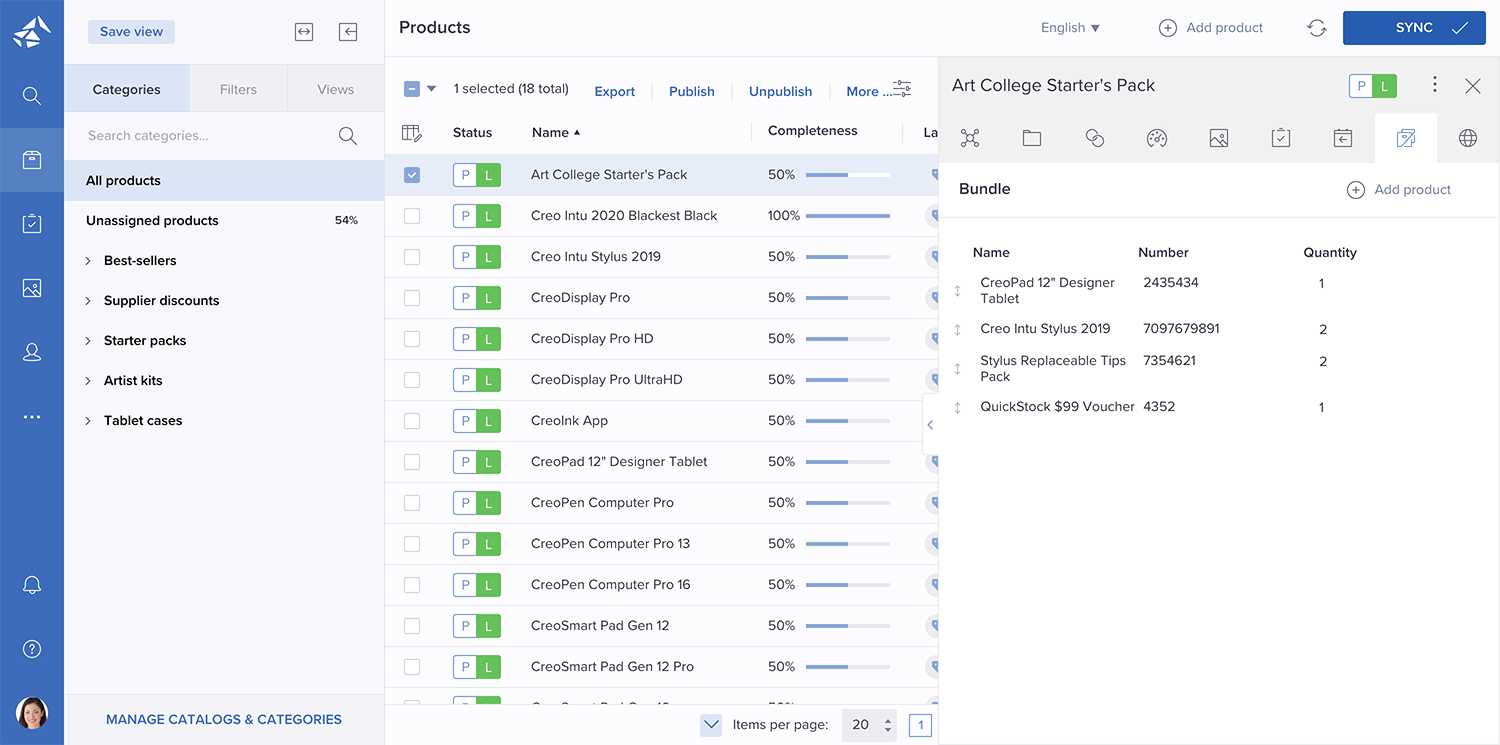
Task: Expand the Tablet cases category
Action: (88, 421)
